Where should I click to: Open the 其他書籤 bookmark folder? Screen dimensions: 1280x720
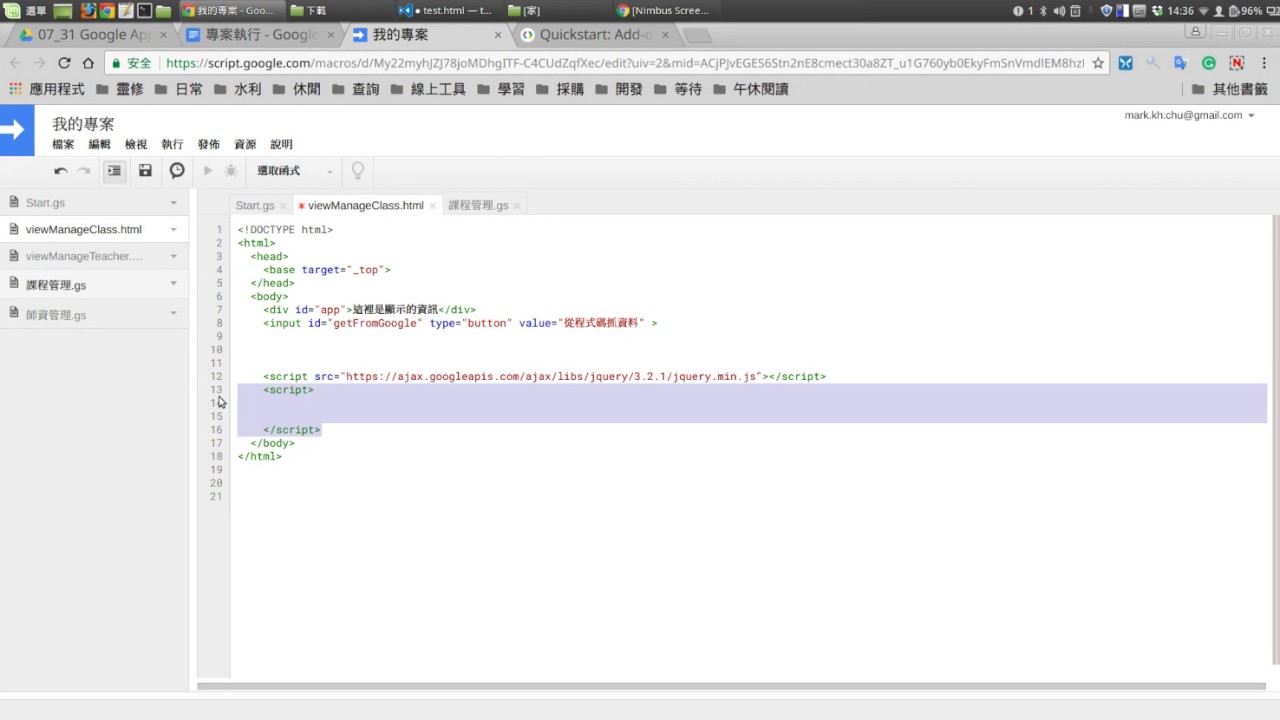(1230, 89)
